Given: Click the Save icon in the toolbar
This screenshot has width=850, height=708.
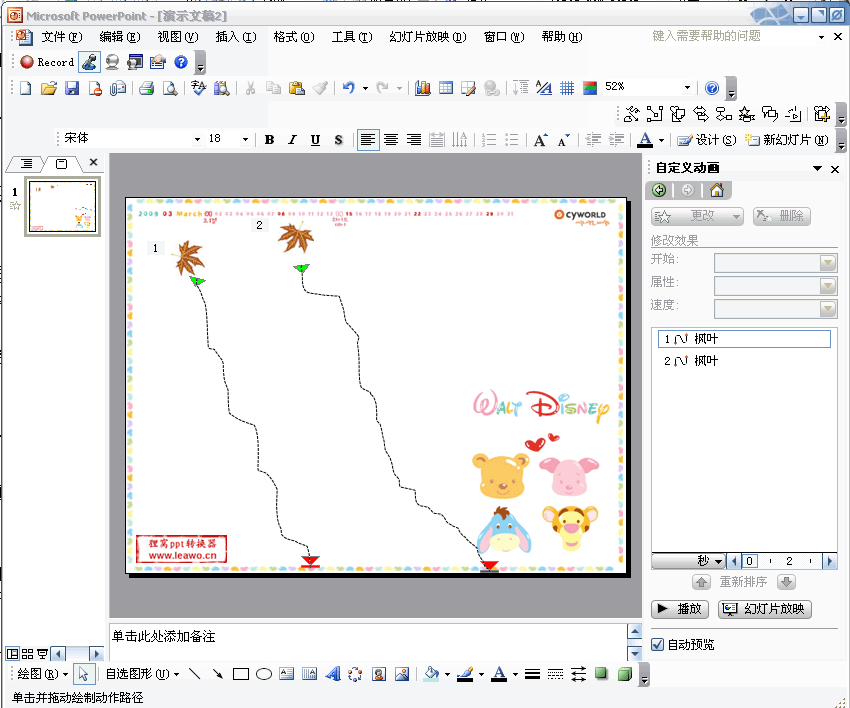Looking at the screenshot, I should [x=71, y=88].
